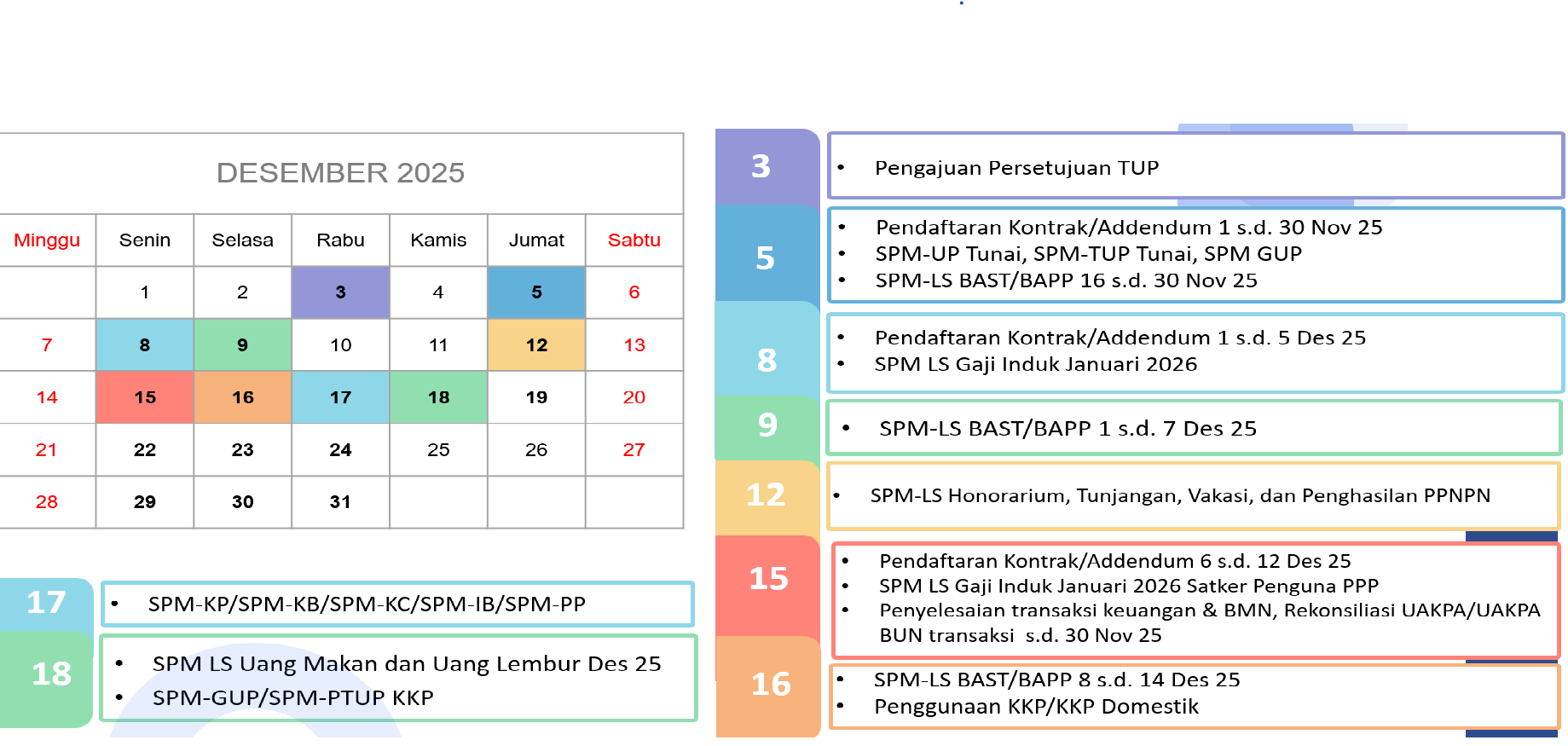1568x746 pixels.
Task: Select the Penggunaan KKP/KKP Domestik line
Action: (x=1036, y=707)
